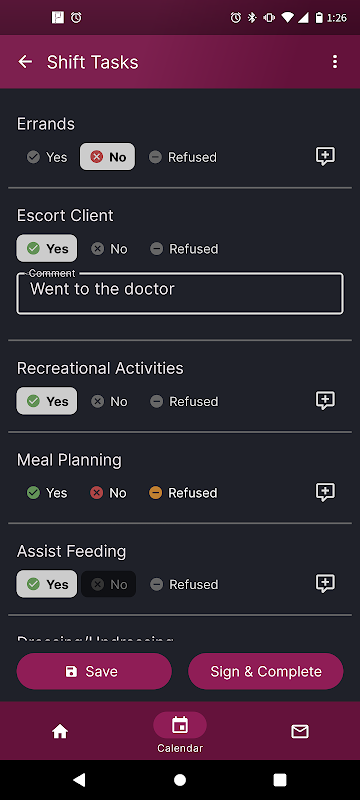The height and width of the screenshot is (800, 360).
Task: Add a comment to Assist Feeding
Action: pos(325,583)
